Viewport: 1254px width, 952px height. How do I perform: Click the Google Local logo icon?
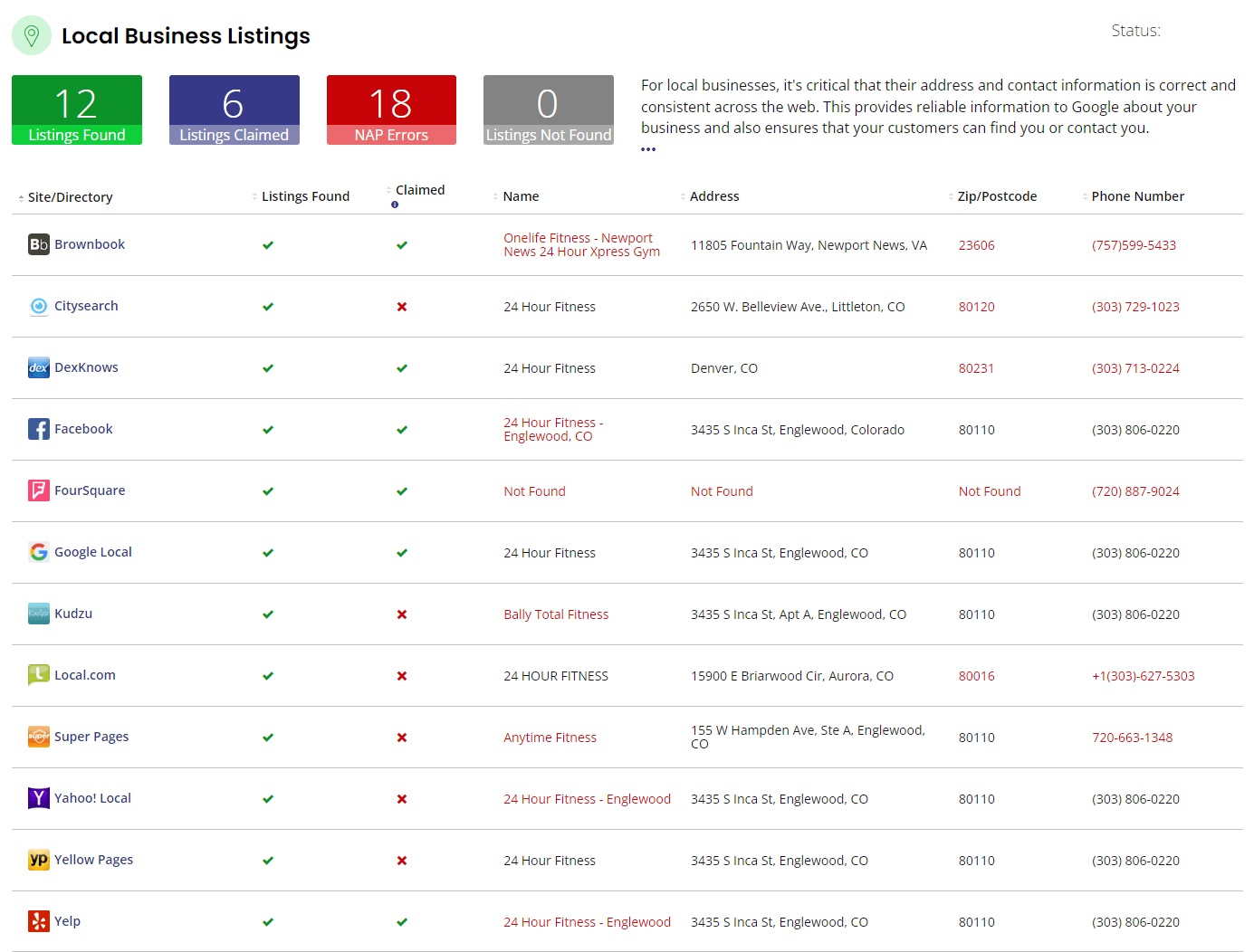(38, 552)
